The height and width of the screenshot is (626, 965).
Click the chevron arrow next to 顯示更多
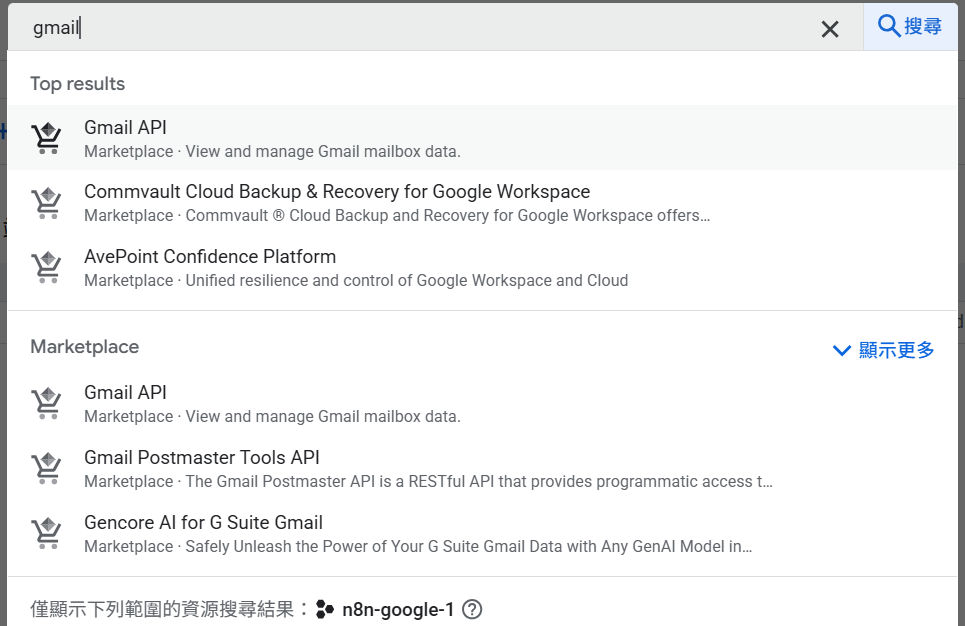[841, 350]
